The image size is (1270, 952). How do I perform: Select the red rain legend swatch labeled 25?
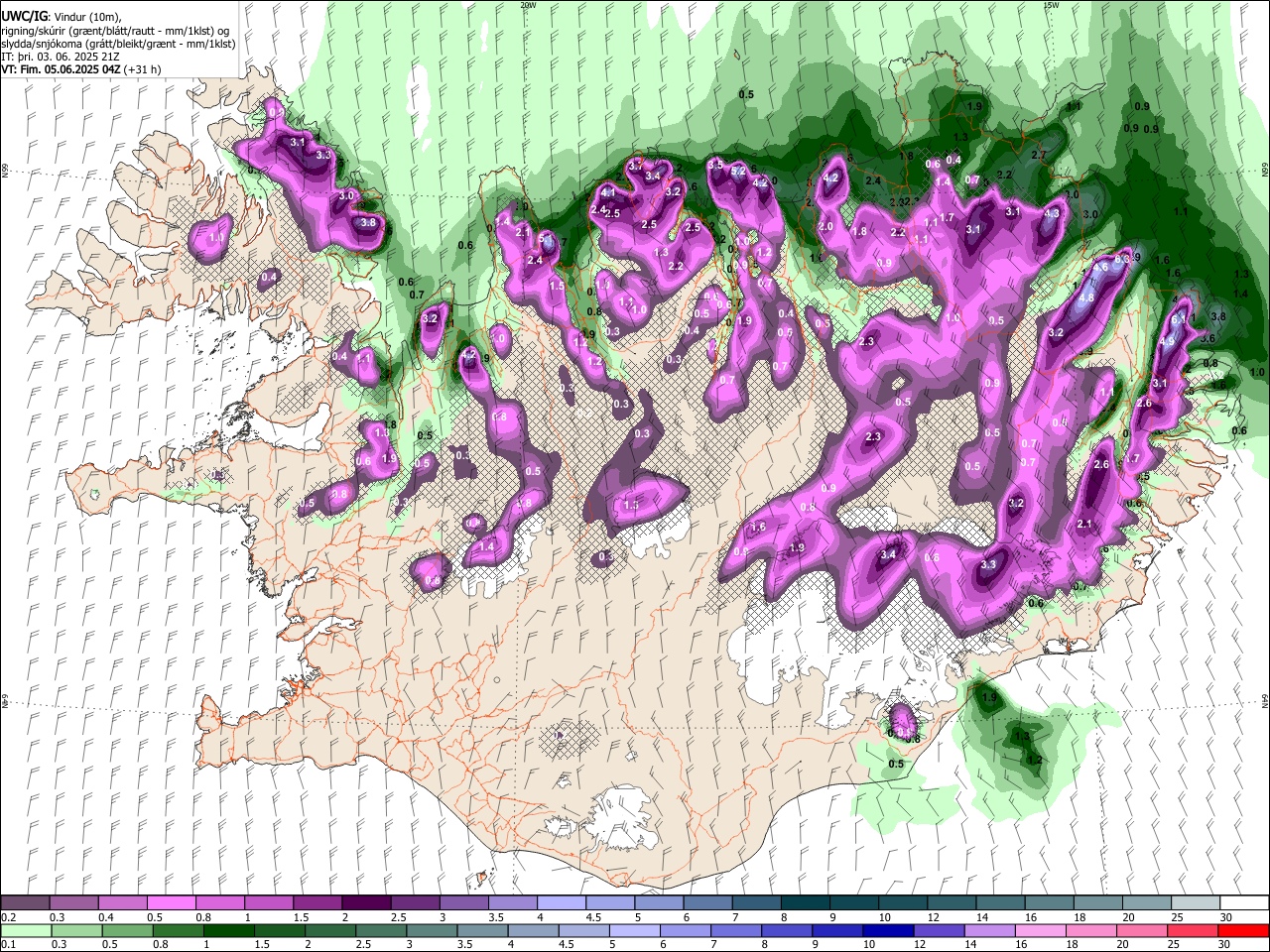click(x=1195, y=930)
